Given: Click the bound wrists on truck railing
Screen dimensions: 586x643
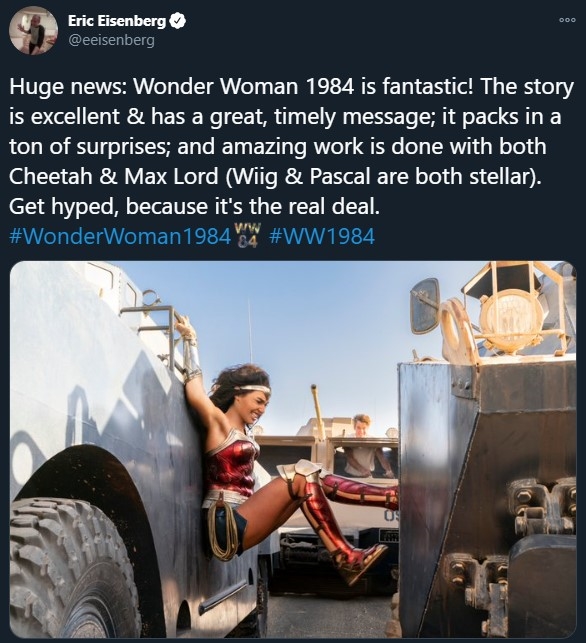Looking at the screenshot, I should [x=185, y=329].
